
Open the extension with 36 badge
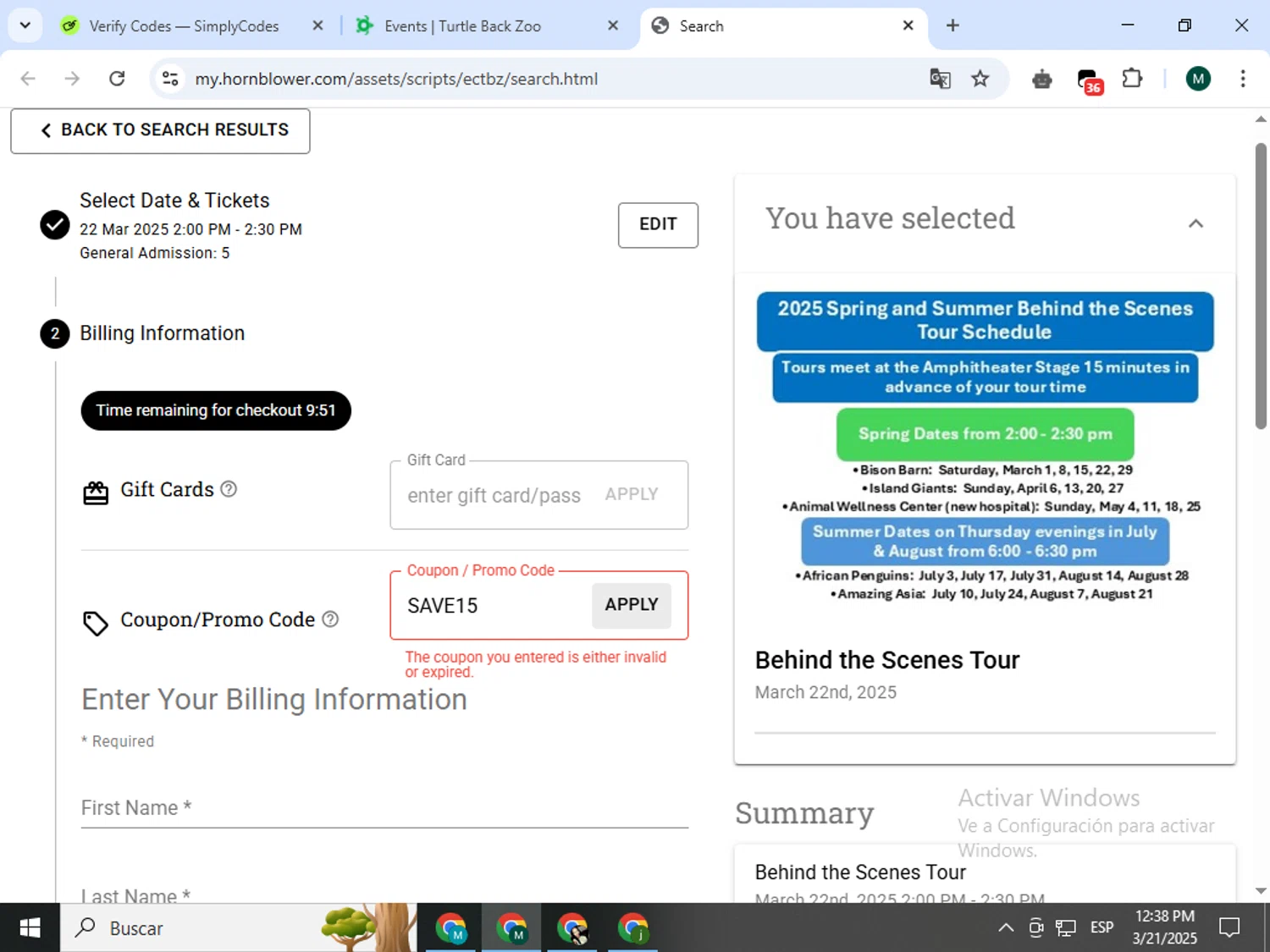(x=1089, y=80)
